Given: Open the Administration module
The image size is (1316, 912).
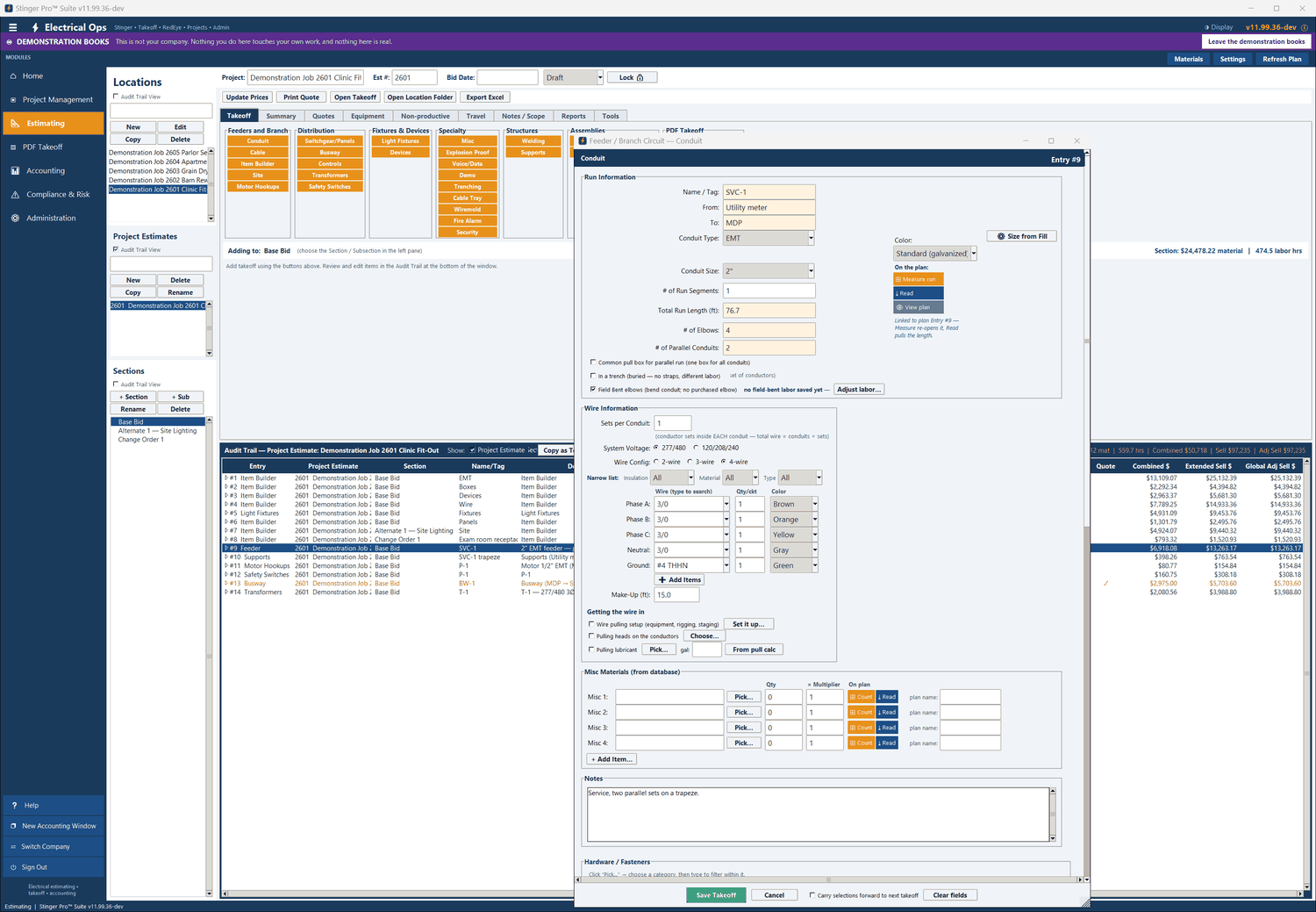Looking at the screenshot, I should click(x=53, y=219).
